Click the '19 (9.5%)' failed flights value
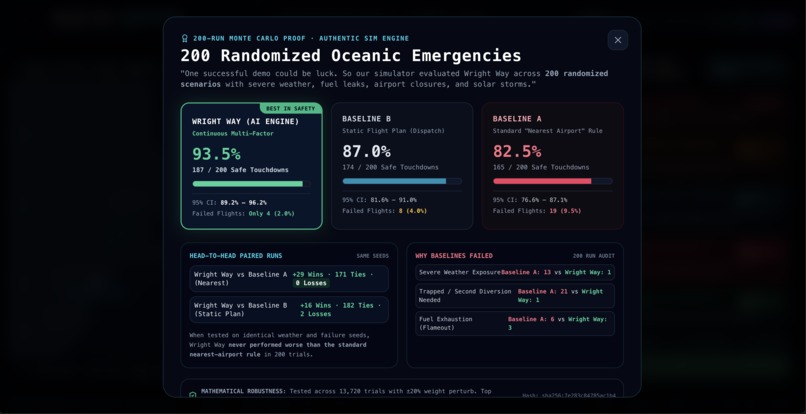This screenshot has height=414, width=806. [x=565, y=211]
